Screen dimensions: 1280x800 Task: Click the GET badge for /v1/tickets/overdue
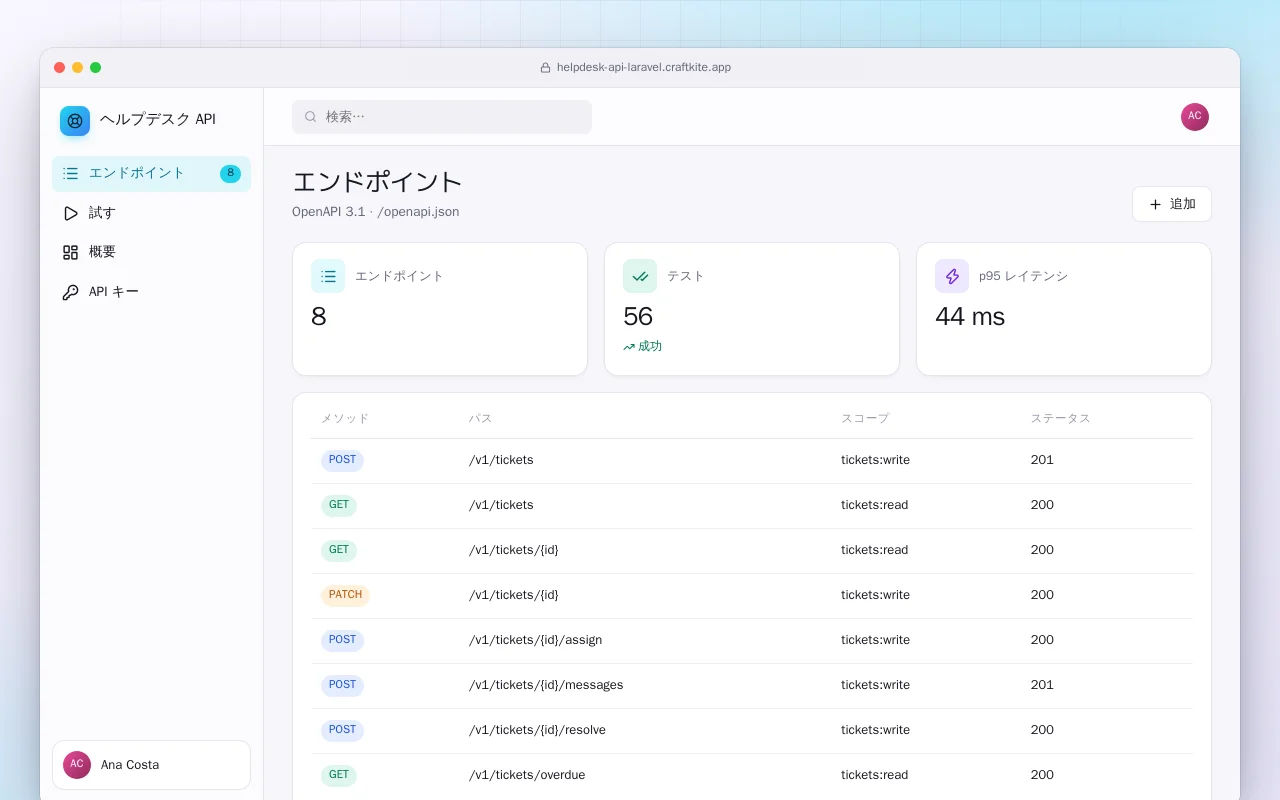(339, 776)
